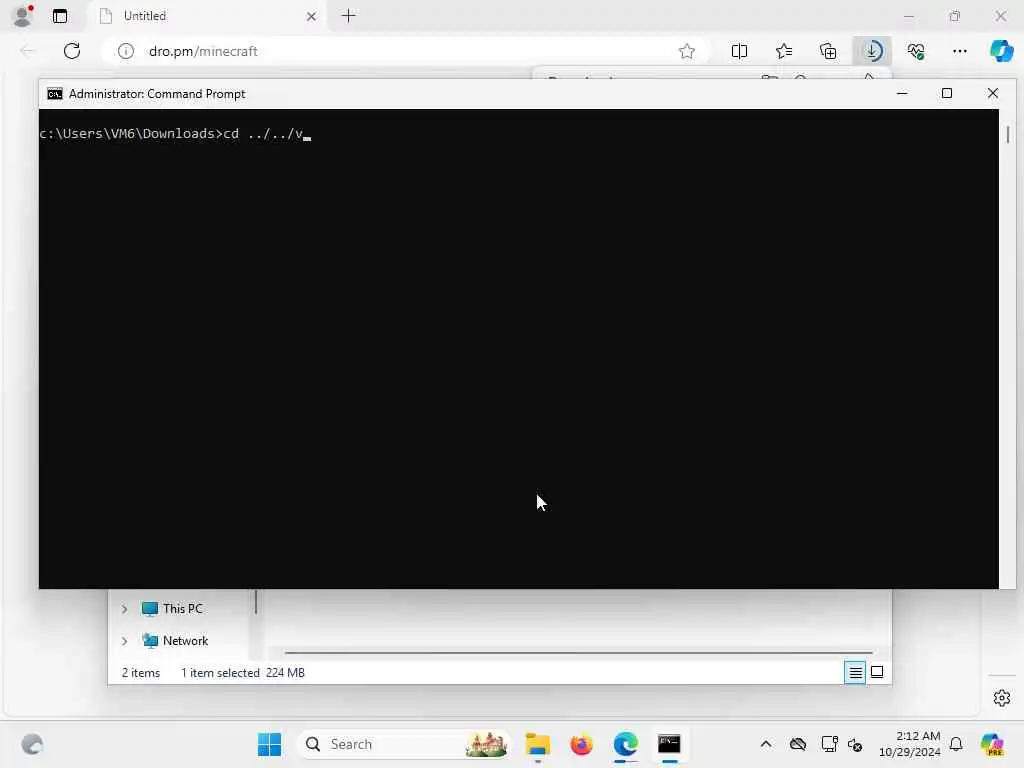Open File Explorer from taskbar
The width and height of the screenshot is (1024, 768).
pyautogui.click(x=537, y=744)
